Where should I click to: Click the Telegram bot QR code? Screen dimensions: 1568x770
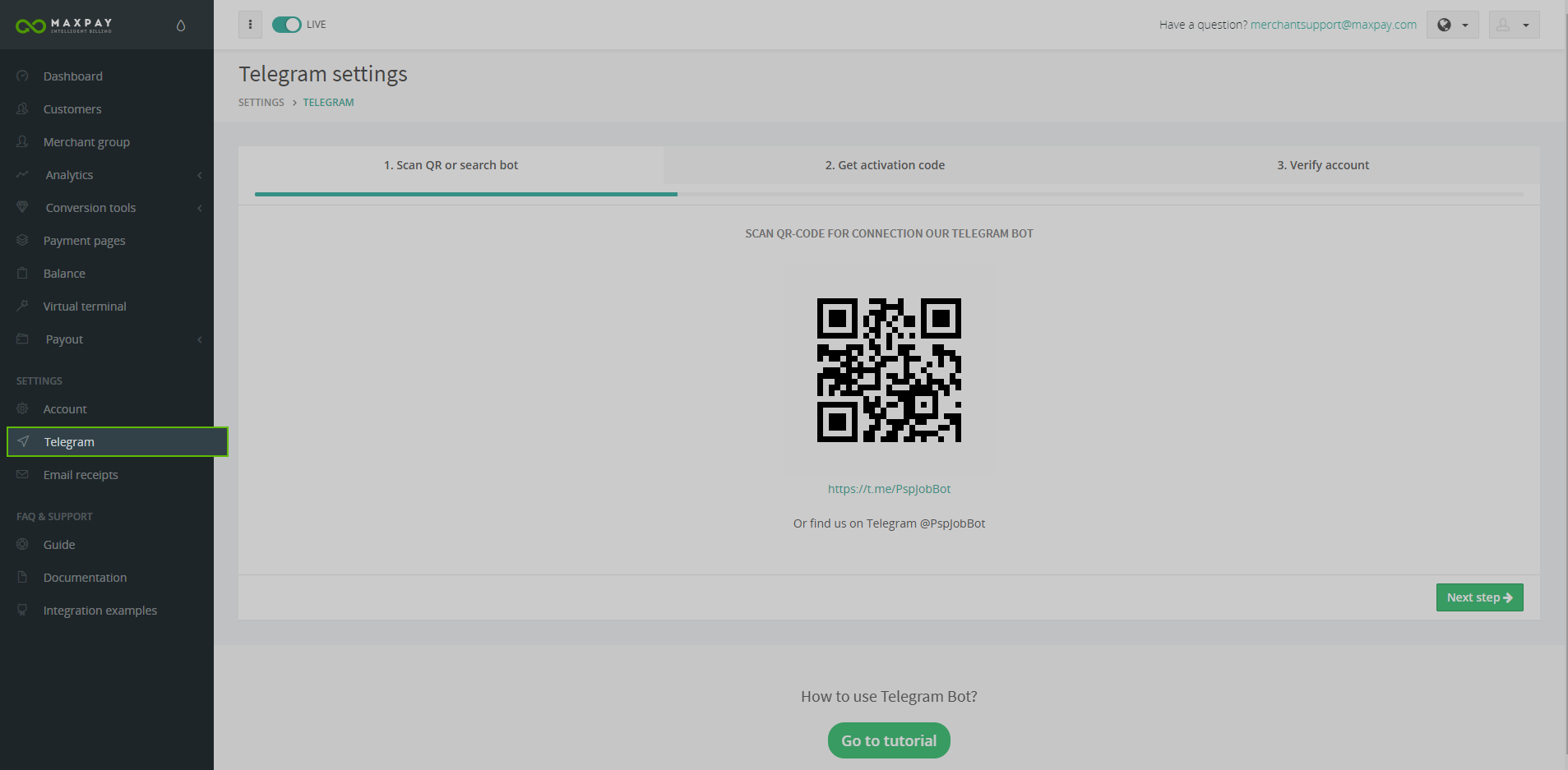889,370
